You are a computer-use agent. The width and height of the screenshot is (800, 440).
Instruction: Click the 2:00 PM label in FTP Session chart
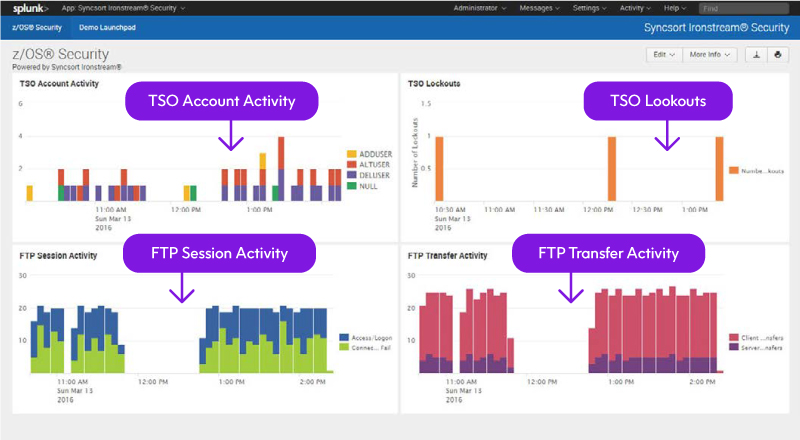point(312,382)
